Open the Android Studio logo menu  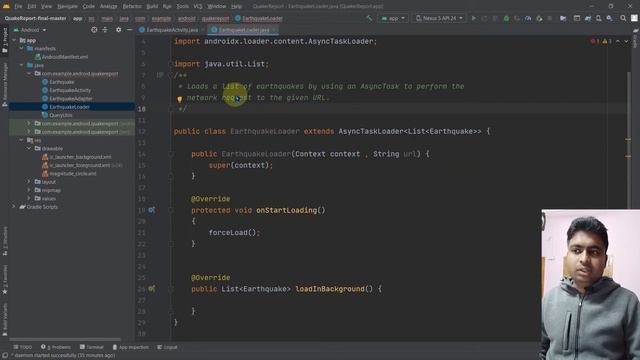pyautogui.click(x=6, y=6)
